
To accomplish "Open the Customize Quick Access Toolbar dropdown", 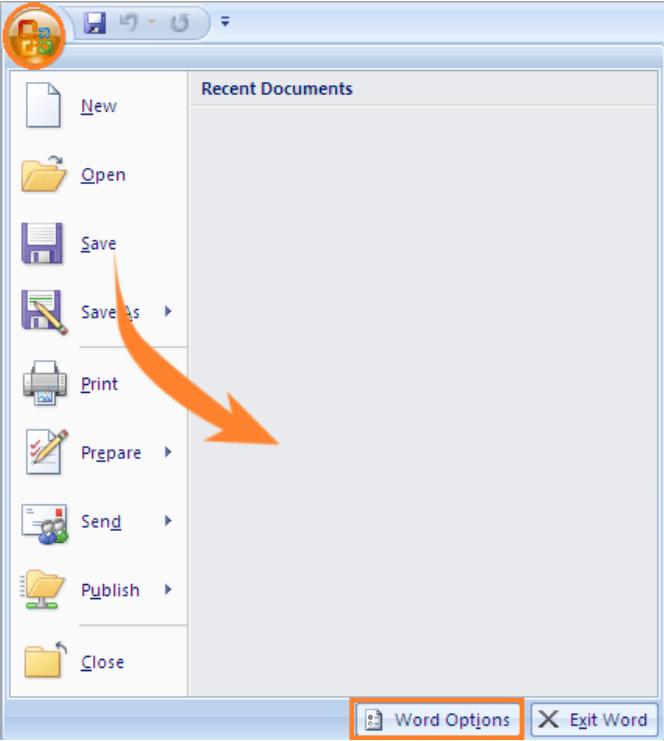I will tap(225, 21).
